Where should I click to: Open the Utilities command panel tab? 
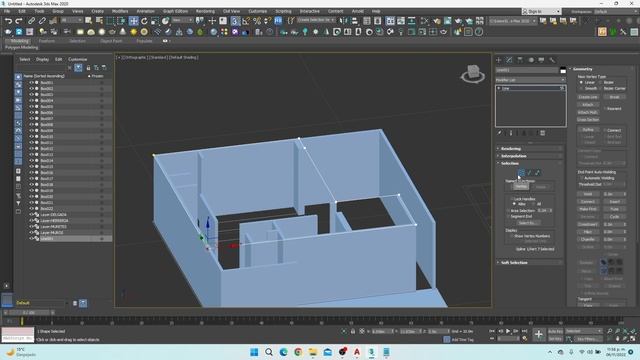[552, 60]
